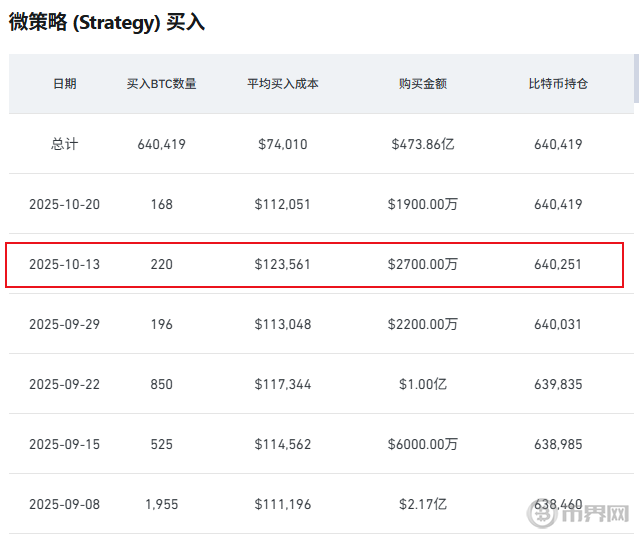Click the 2025-09-15 date cell

[64, 444]
